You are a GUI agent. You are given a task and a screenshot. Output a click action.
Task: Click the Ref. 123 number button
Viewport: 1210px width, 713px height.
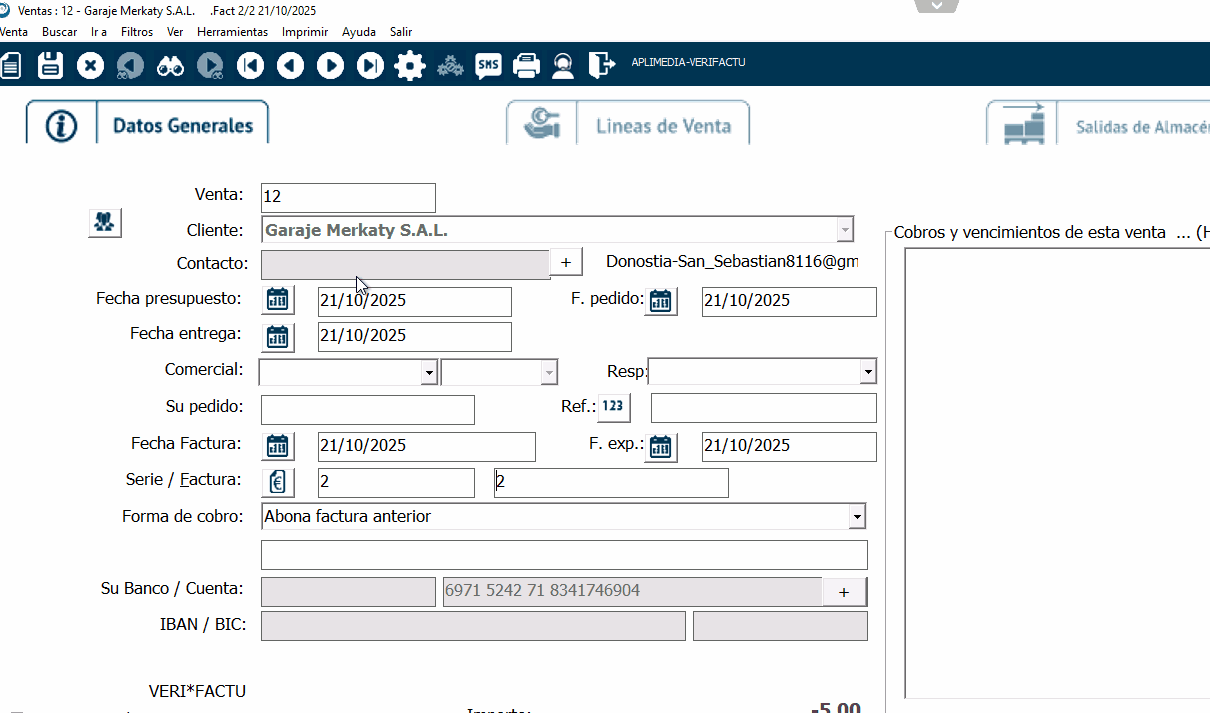[614, 407]
